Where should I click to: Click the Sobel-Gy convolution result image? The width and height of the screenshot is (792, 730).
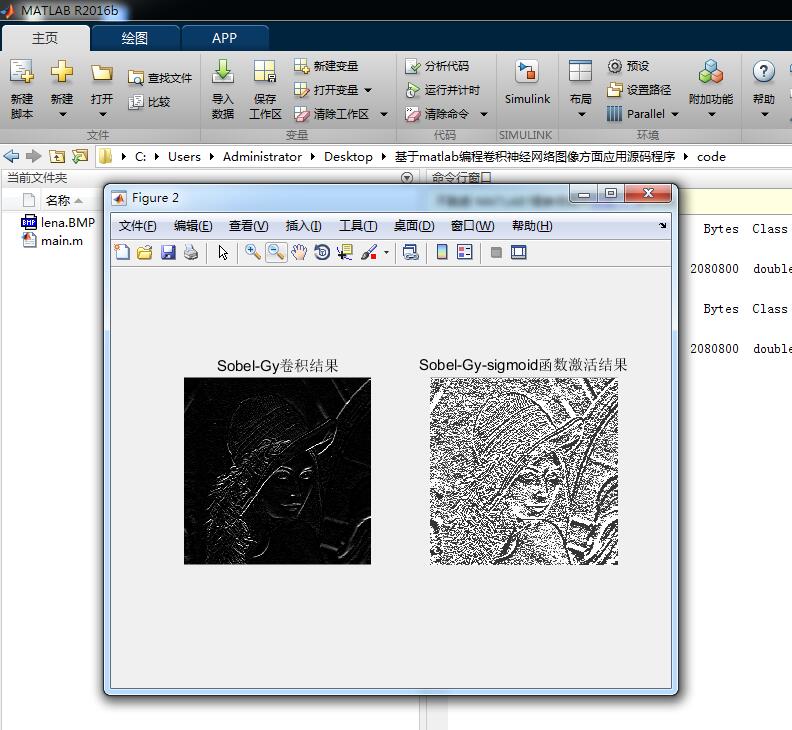click(x=277, y=471)
